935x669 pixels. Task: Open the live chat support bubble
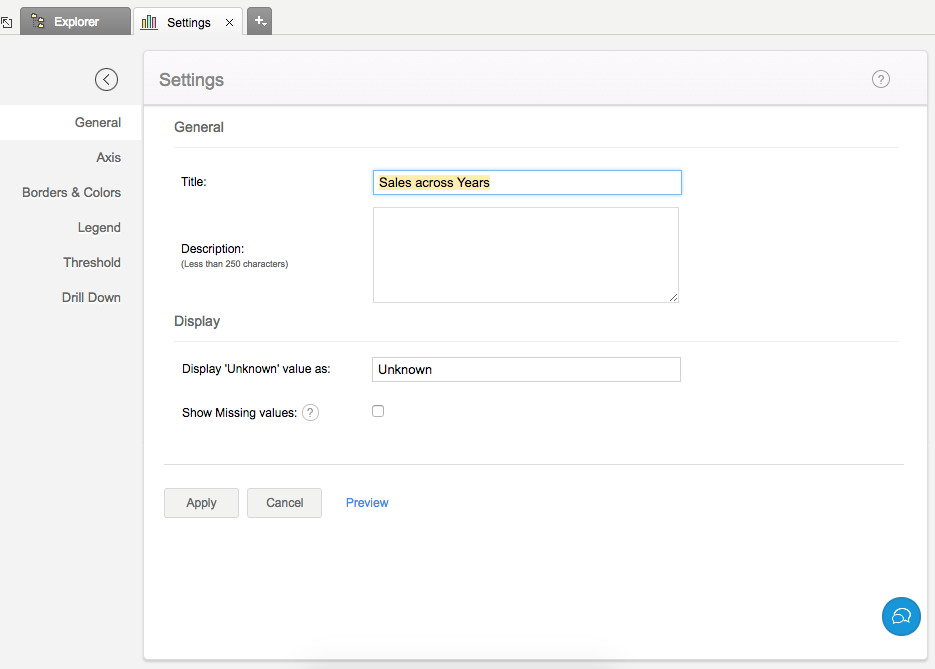[901, 616]
